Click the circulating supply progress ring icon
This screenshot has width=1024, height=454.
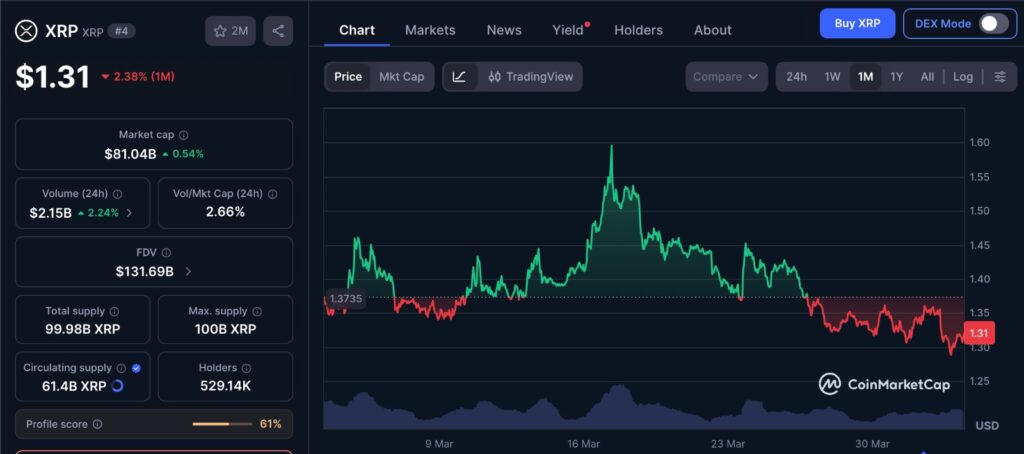pyautogui.click(x=118, y=386)
